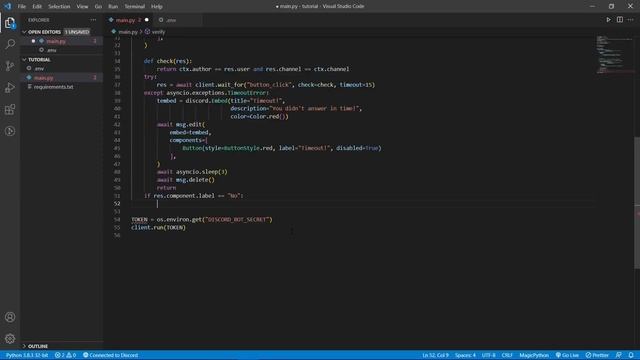Change encoding via UTF-8 status item
Image resolution: width=640 pixels, height=360 pixels.
489,355
